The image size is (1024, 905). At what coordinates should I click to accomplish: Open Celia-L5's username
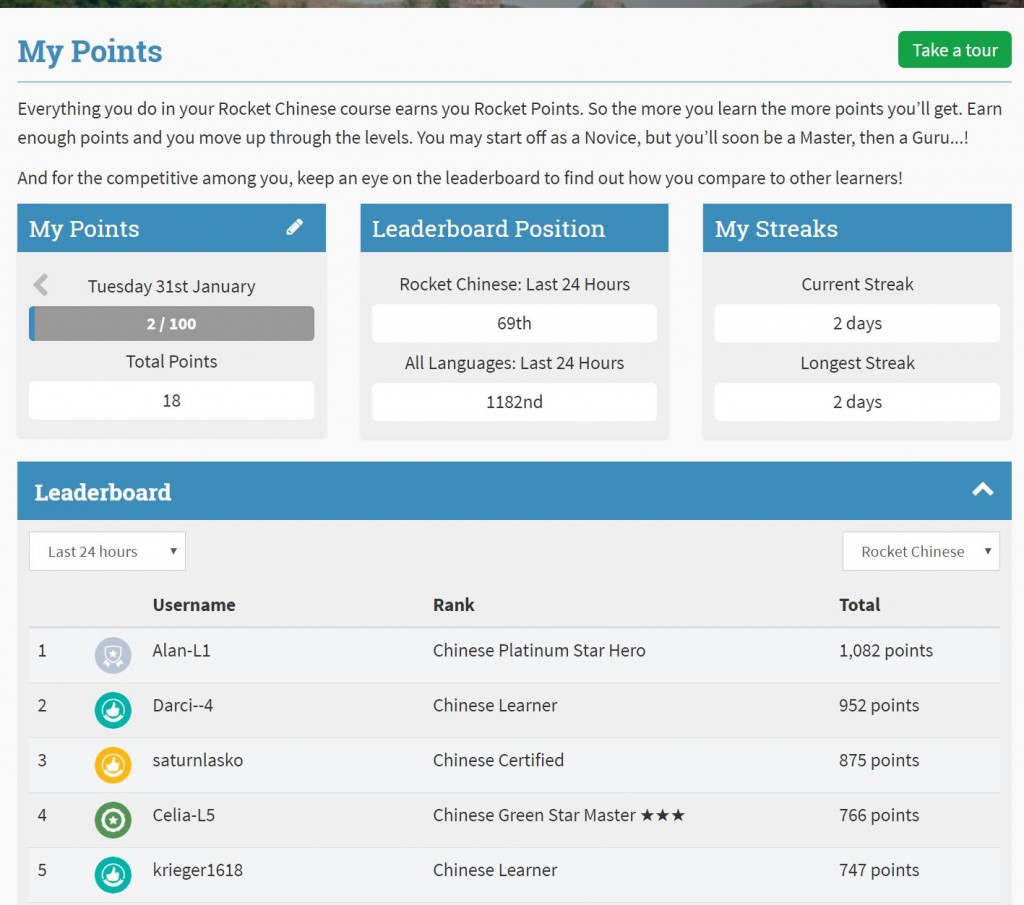click(184, 815)
